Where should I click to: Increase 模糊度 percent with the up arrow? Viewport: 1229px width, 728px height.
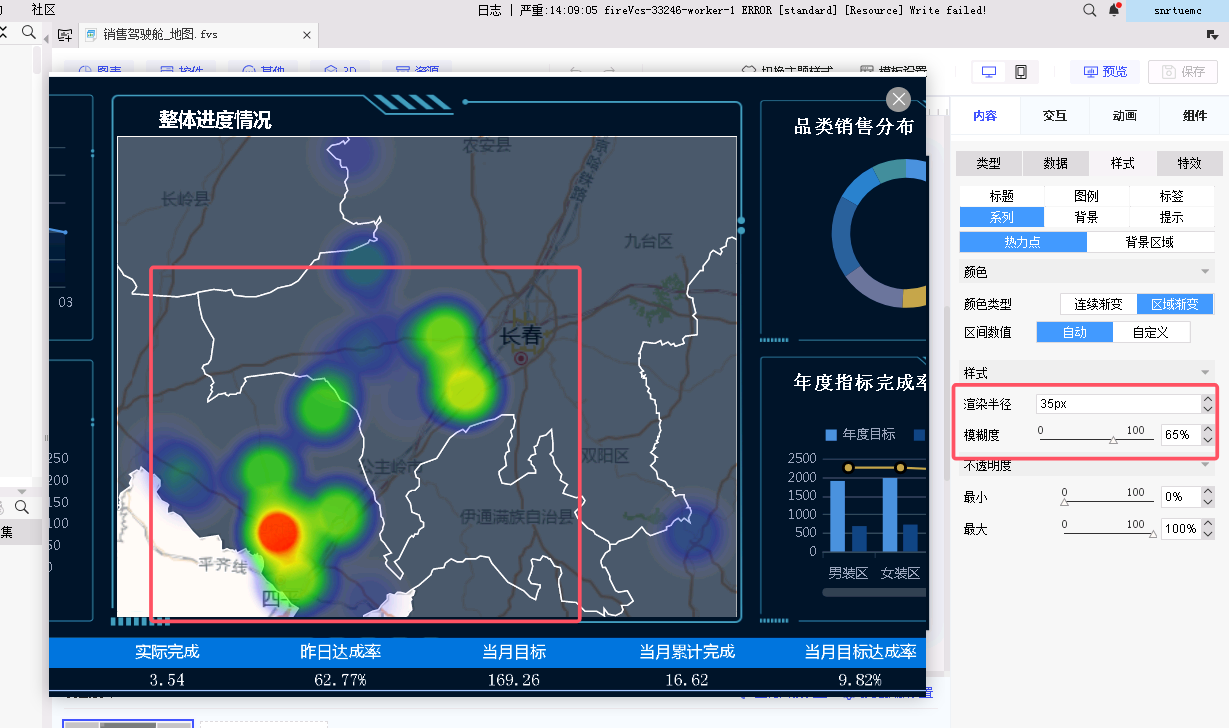[1209, 430]
